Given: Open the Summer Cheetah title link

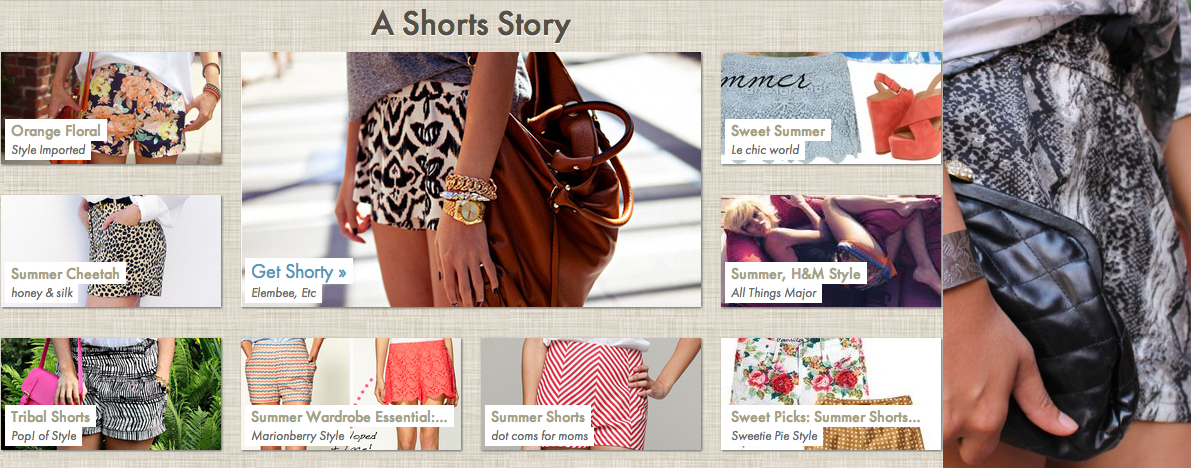Looking at the screenshot, I should [58, 274].
